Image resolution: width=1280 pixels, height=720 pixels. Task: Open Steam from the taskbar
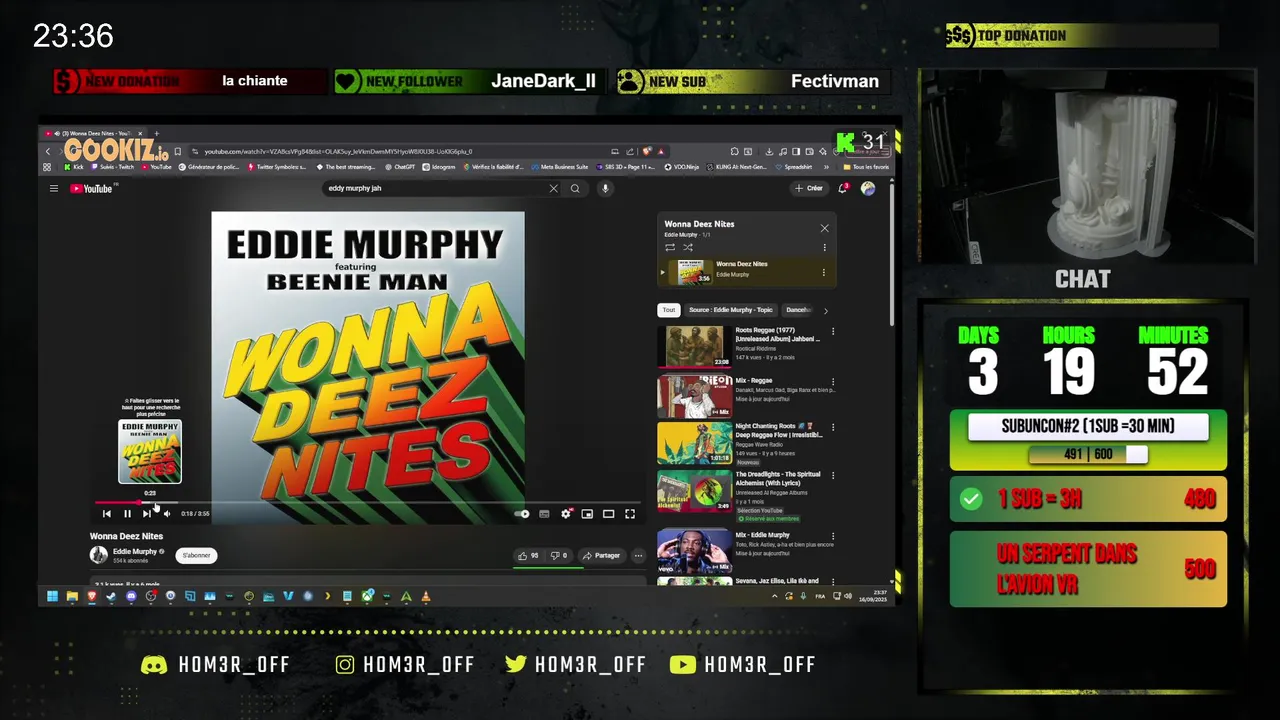pyautogui.click(x=111, y=597)
